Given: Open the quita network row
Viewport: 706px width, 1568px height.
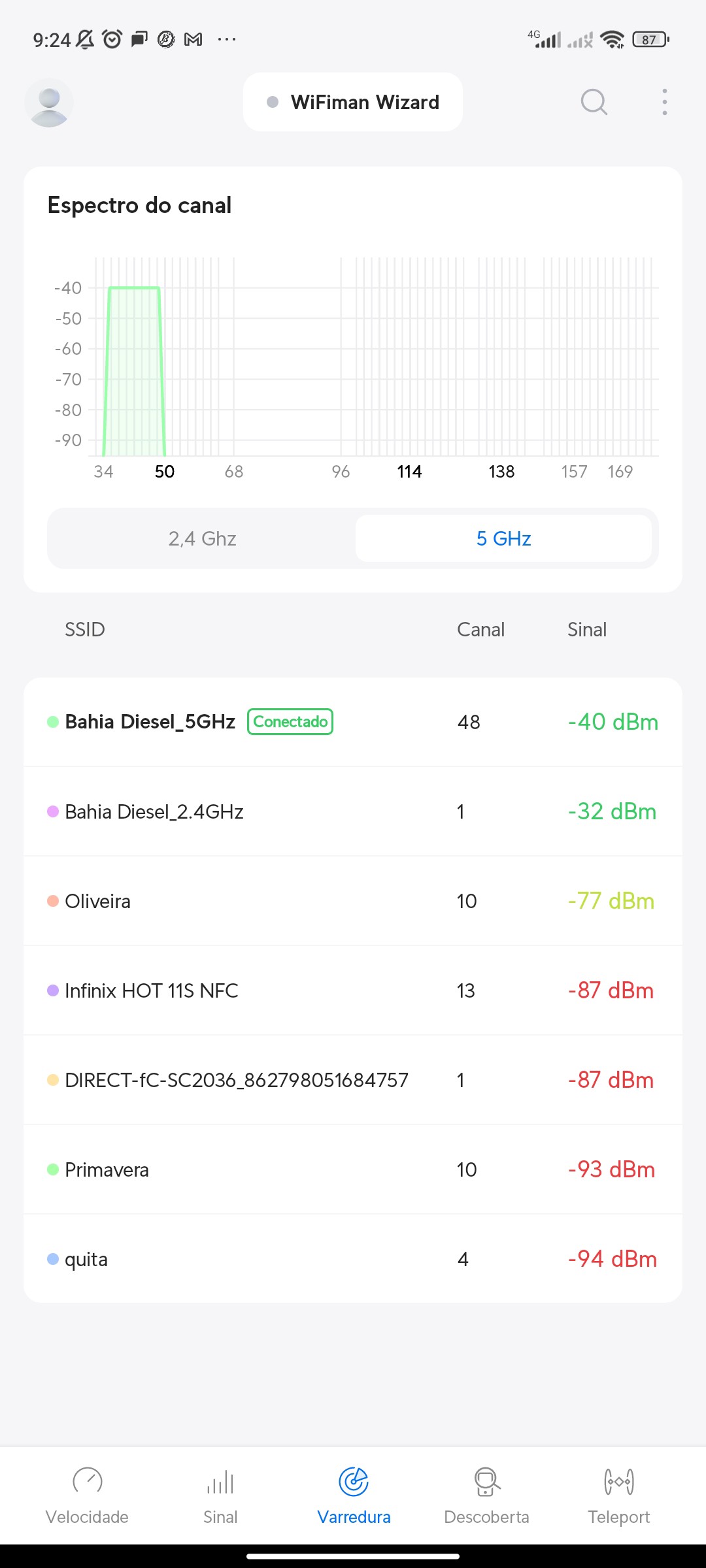Looking at the screenshot, I should (353, 1259).
